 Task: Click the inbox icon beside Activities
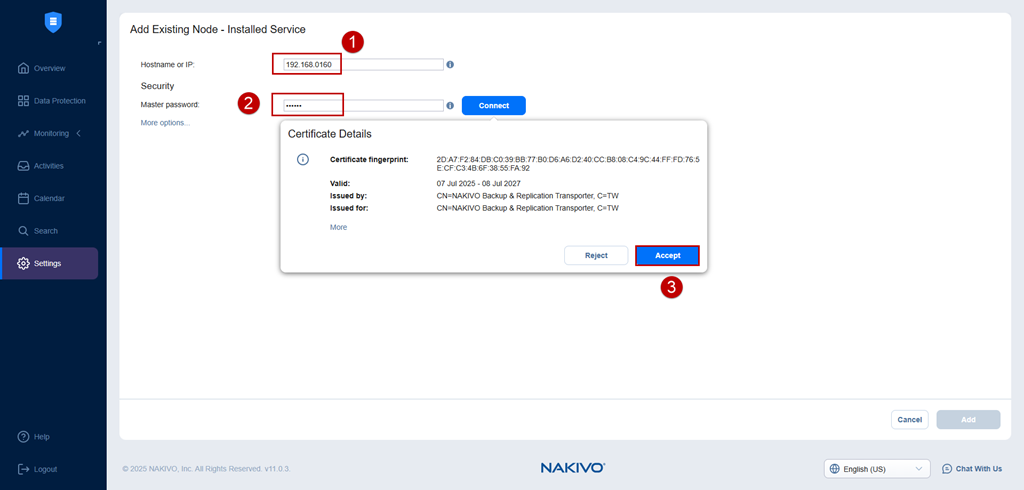24,166
